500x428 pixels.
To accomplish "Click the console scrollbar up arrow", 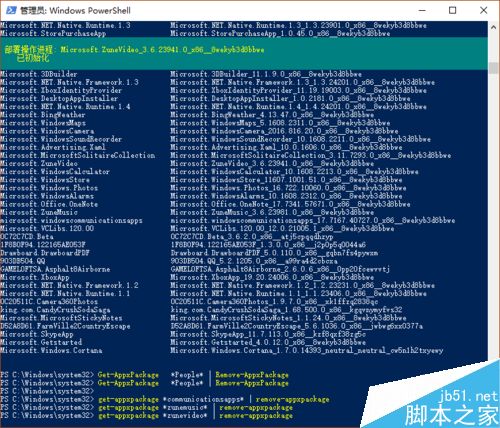I will tap(493, 27).
